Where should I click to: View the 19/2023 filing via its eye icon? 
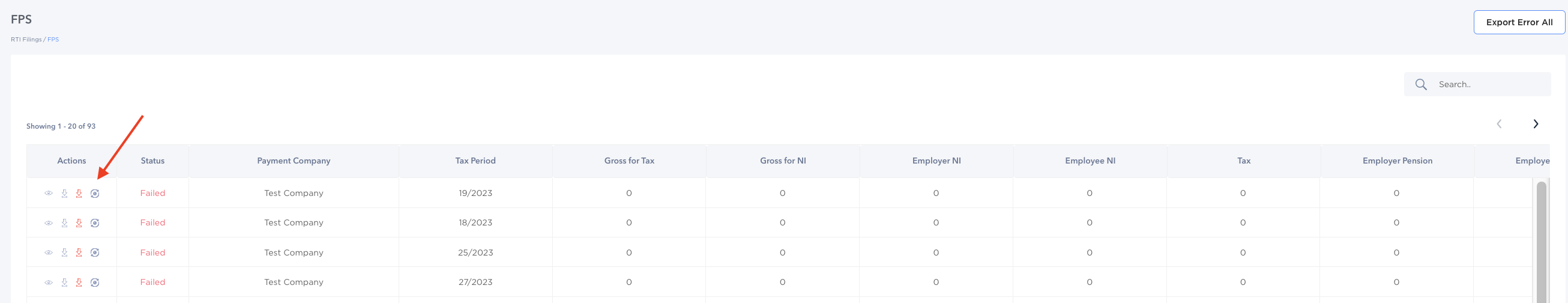point(49,193)
